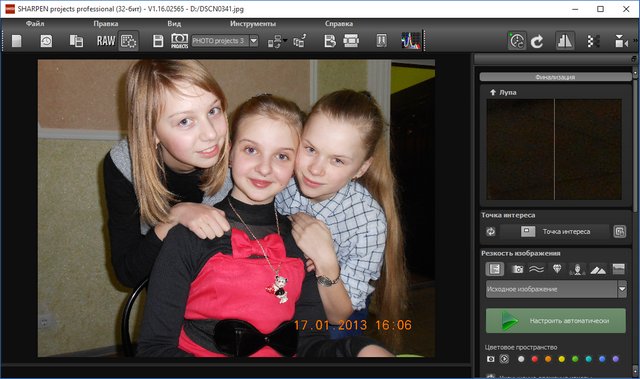This screenshot has height=379, width=640.
Task: Click the save floppy disk icon
Action: pos(158,41)
